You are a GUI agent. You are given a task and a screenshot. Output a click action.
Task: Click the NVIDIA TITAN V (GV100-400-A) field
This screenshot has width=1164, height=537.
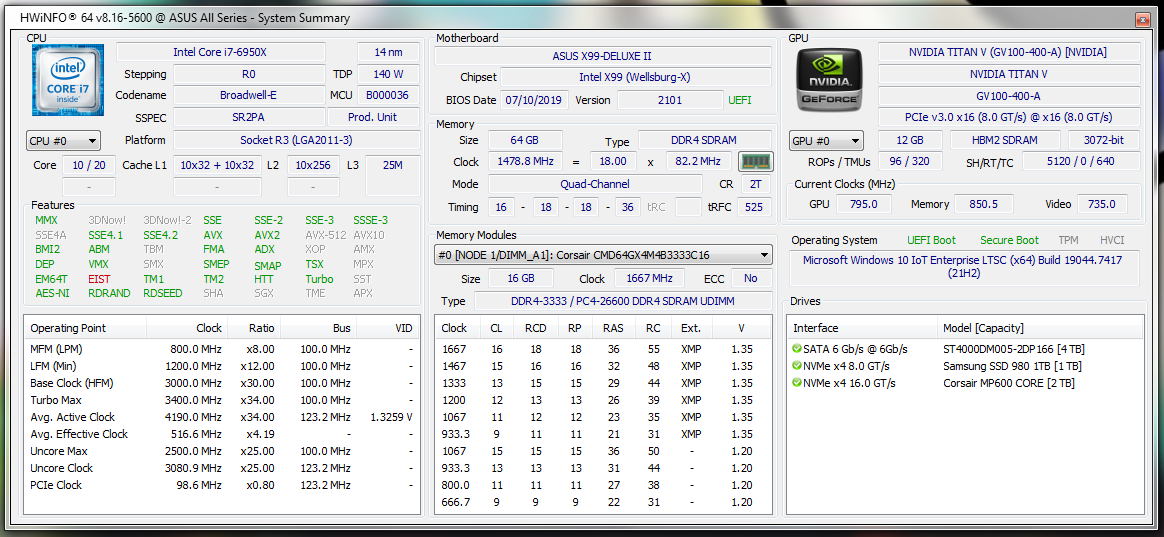tap(1009, 52)
